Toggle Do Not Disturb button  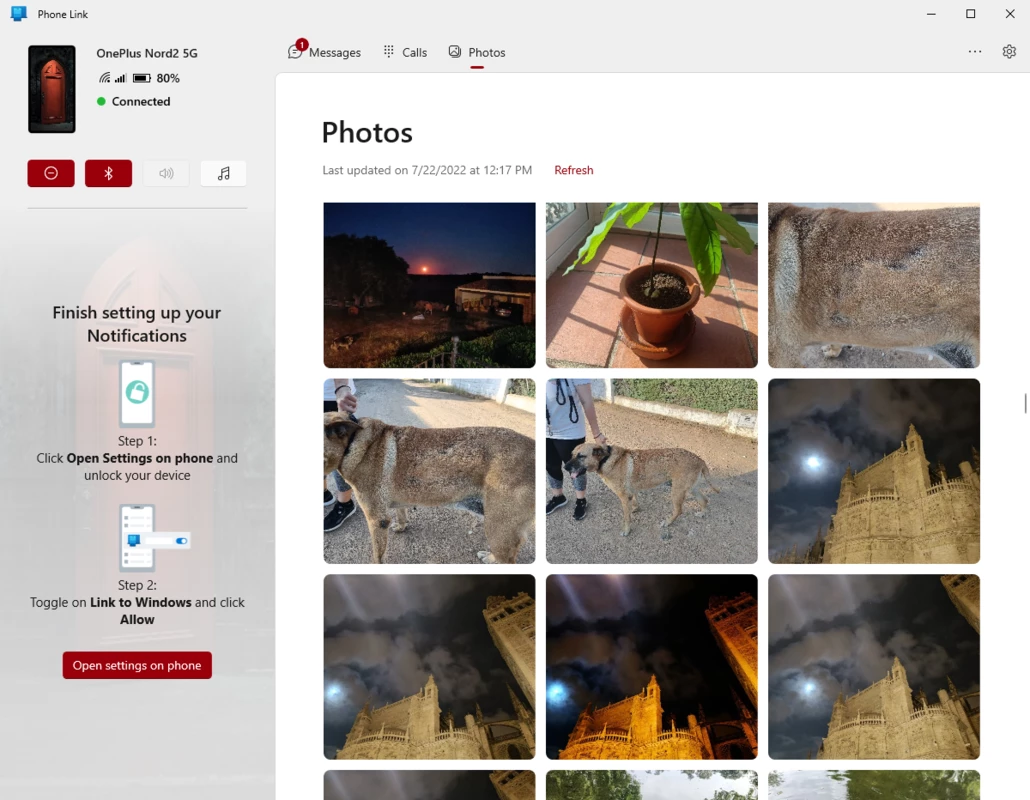click(x=51, y=173)
